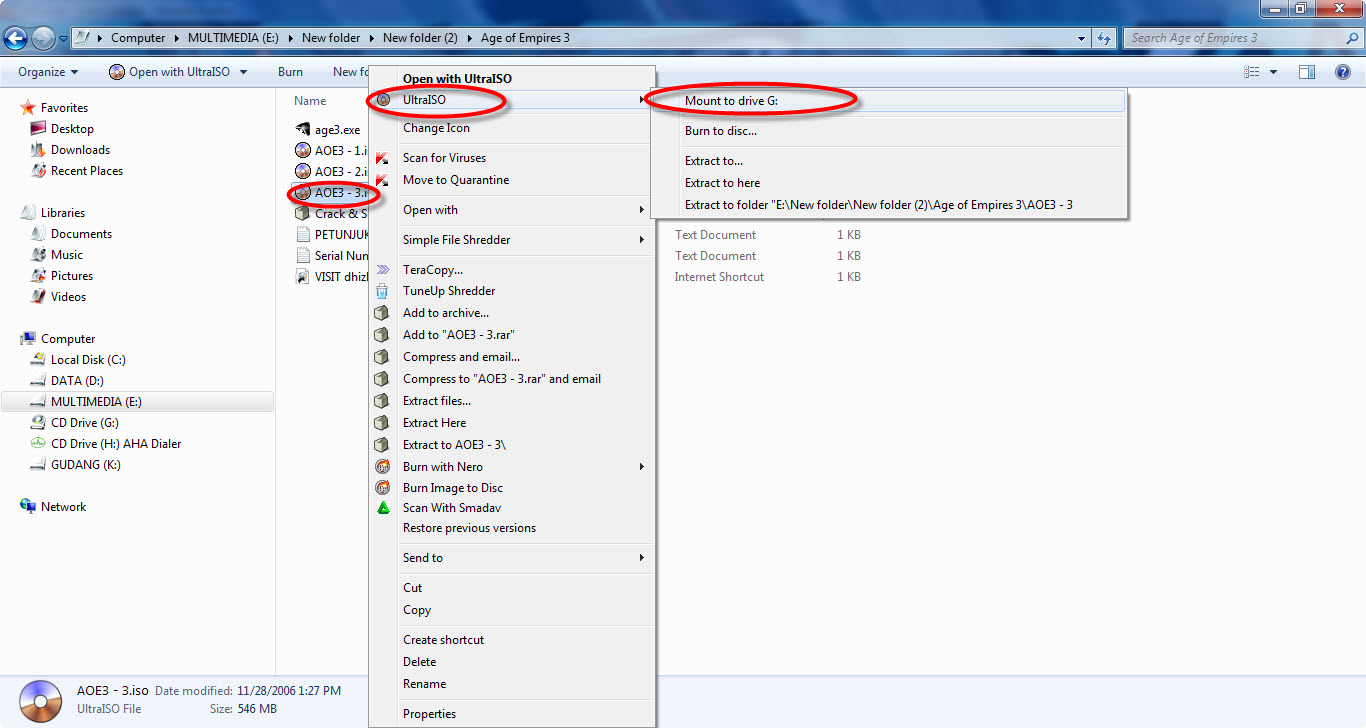1366x728 pixels.
Task: Click the AOE3 - 2 disc image icon
Action: (x=303, y=171)
